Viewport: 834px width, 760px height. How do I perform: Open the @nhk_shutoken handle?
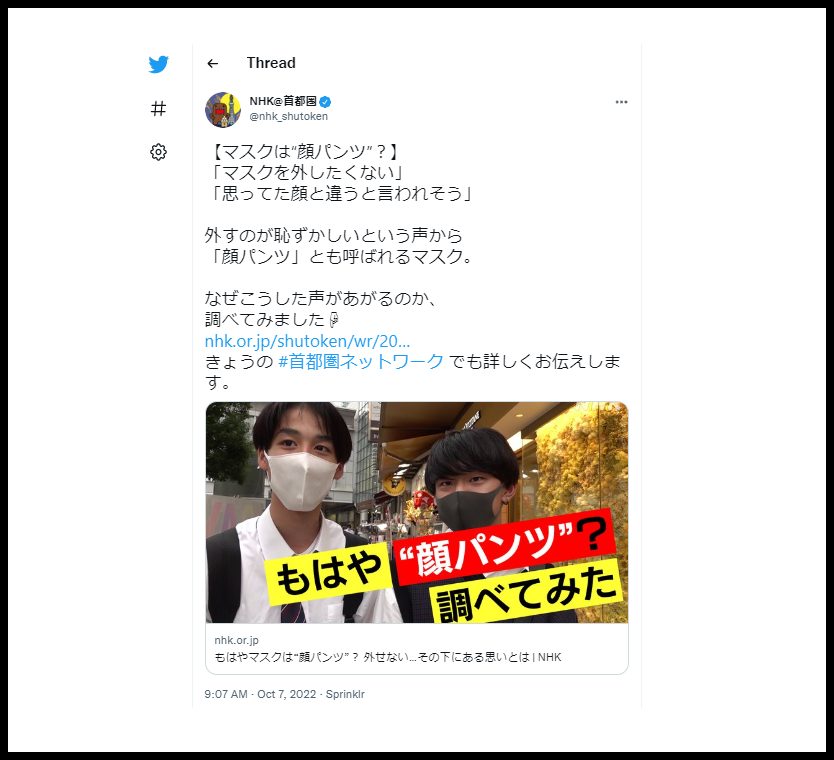[x=289, y=116]
